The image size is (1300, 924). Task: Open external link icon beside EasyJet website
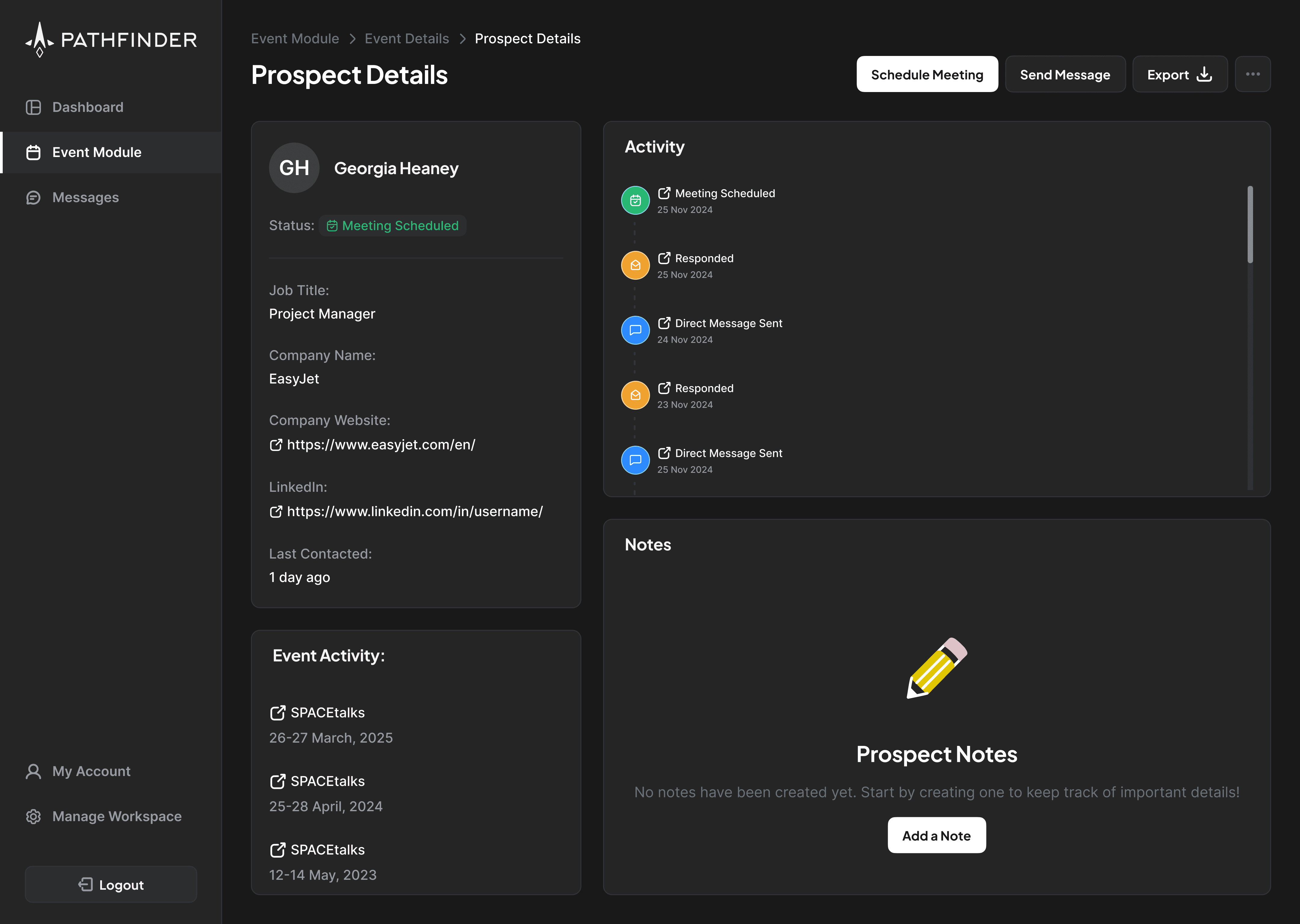click(x=275, y=445)
